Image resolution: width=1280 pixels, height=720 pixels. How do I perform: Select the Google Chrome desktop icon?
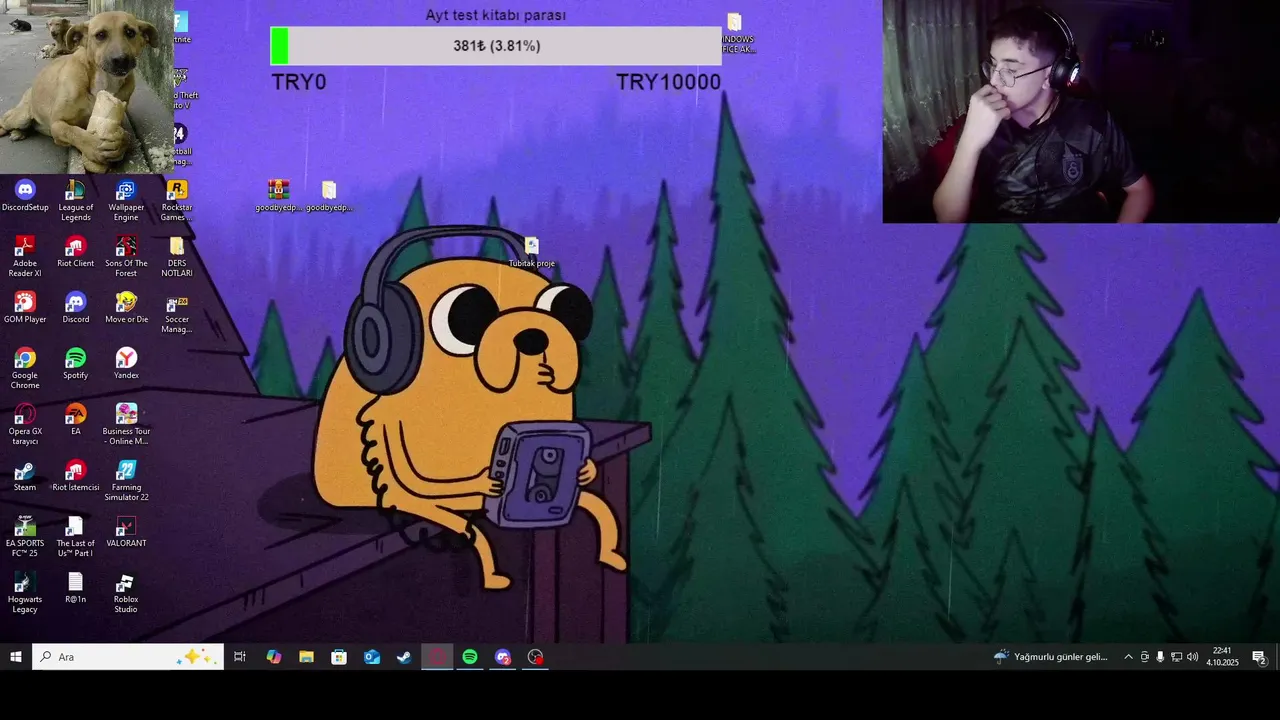pyautogui.click(x=25, y=368)
